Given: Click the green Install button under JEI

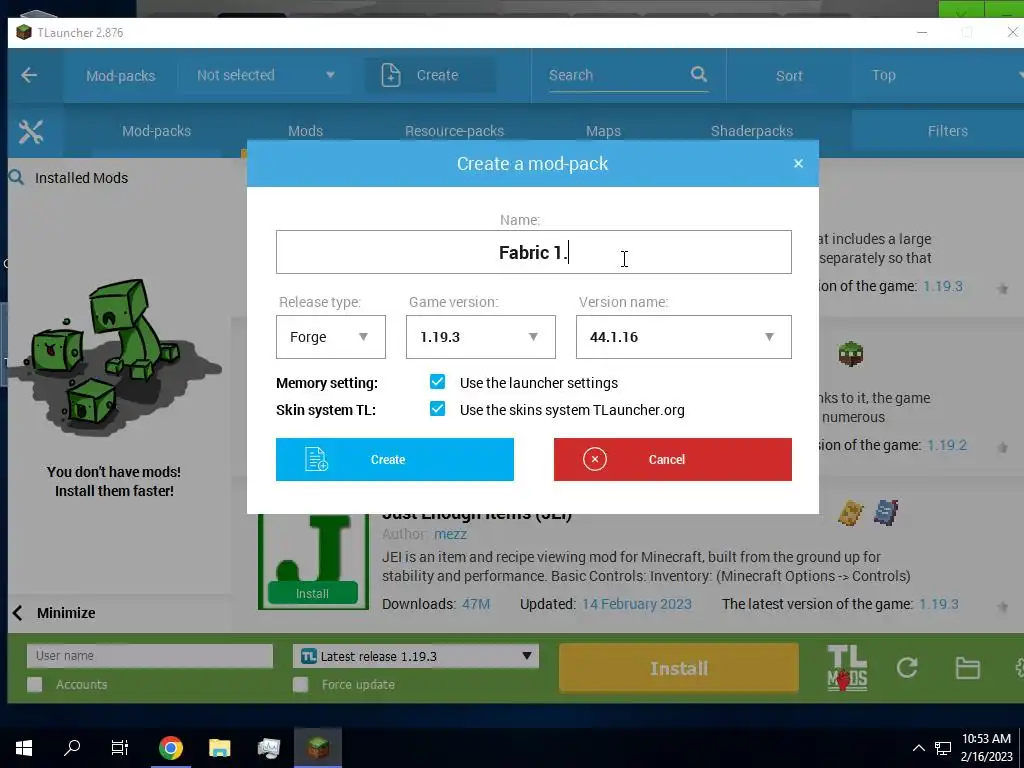Looking at the screenshot, I should (x=312, y=593).
